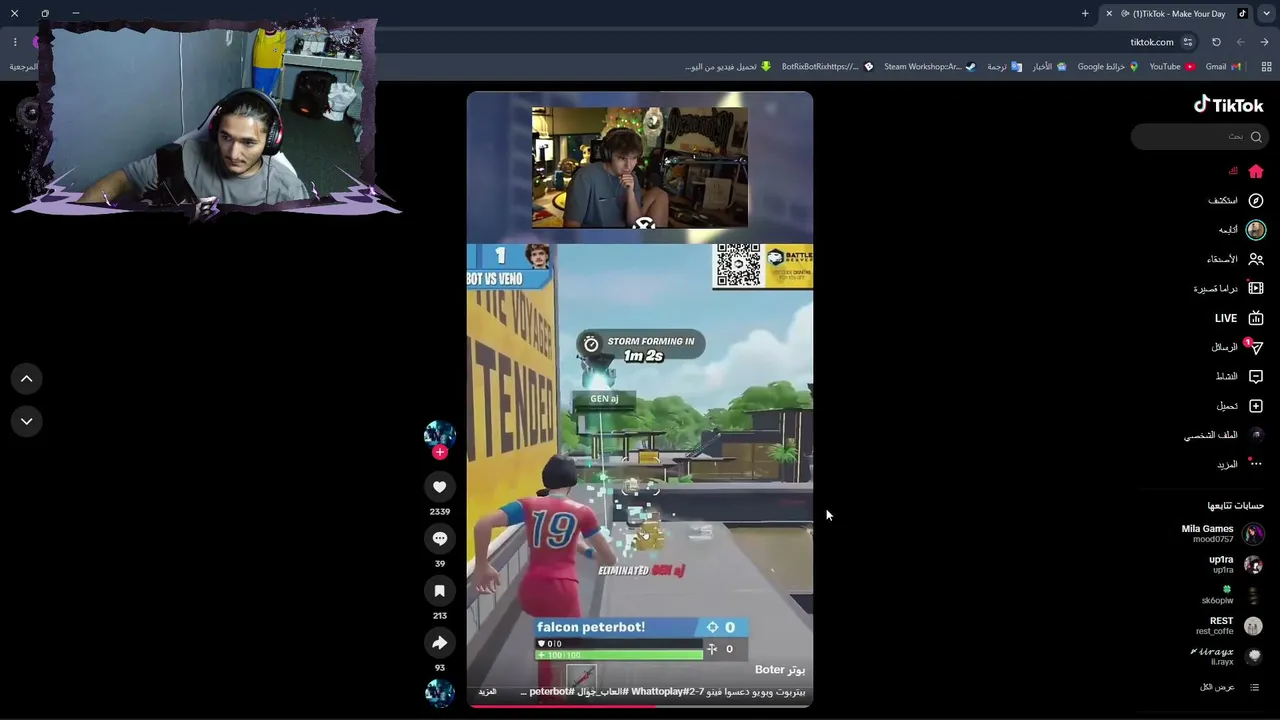The image size is (1280, 720).
Task: Open Messages (الرسائل) inbox
Action: [x=1237, y=347]
